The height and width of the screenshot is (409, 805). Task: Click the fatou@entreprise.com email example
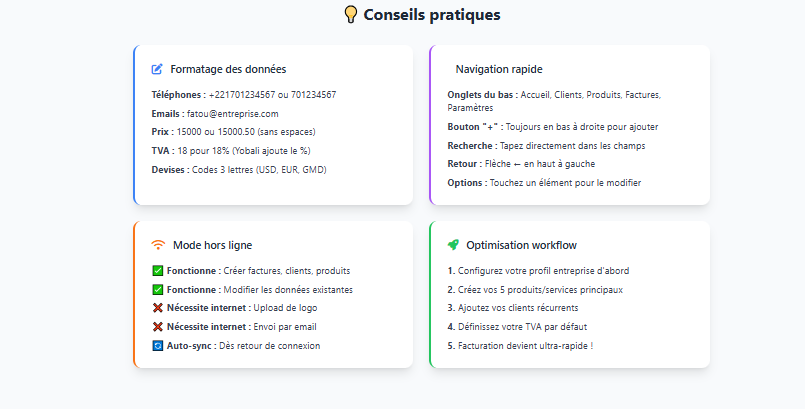pos(233,113)
